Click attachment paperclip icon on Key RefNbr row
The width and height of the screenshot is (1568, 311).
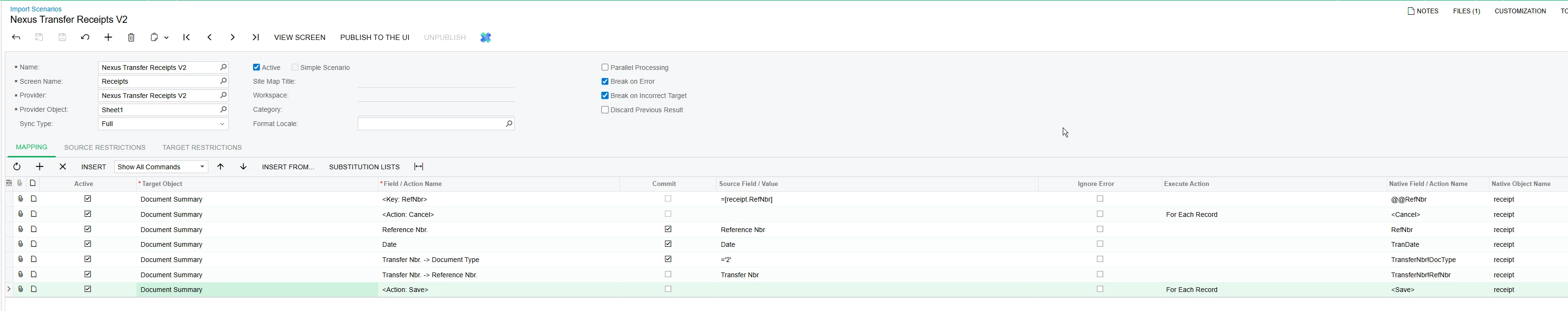click(20, 199)
